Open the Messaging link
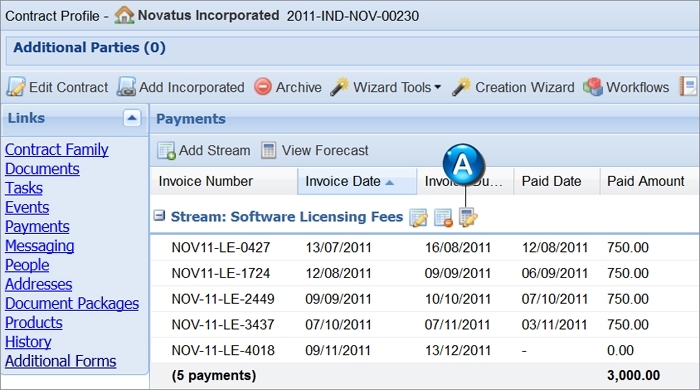 pos(40,245)
